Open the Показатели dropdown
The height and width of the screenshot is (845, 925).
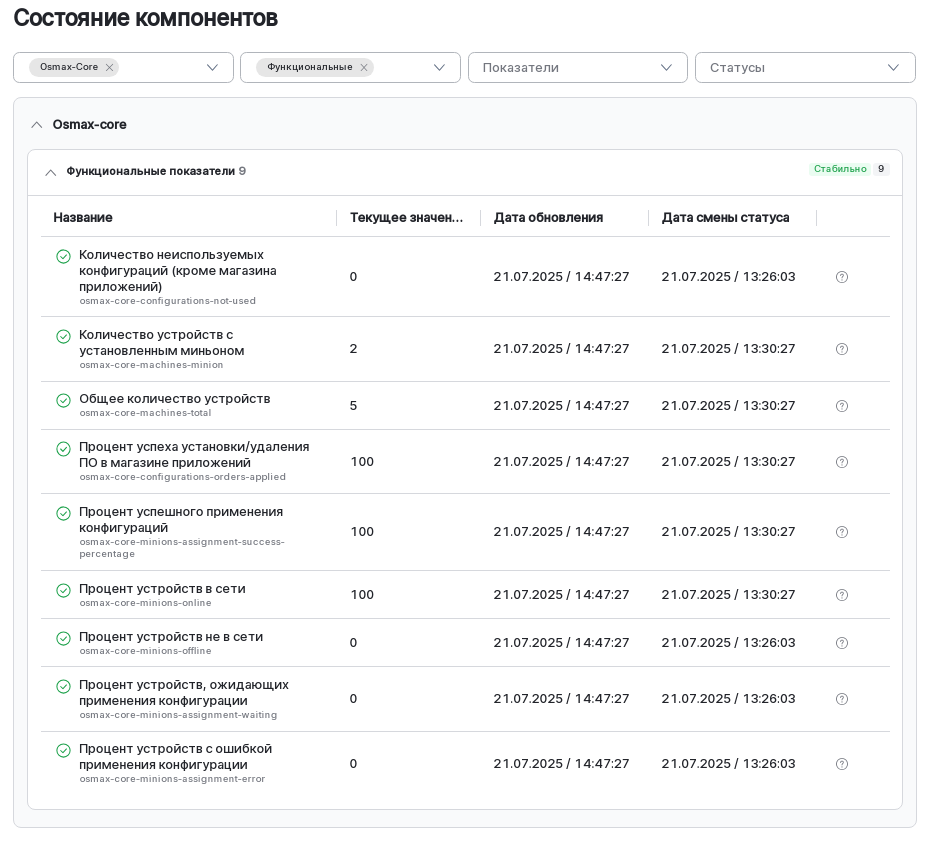pyautogui.click(x=577, y=67)
